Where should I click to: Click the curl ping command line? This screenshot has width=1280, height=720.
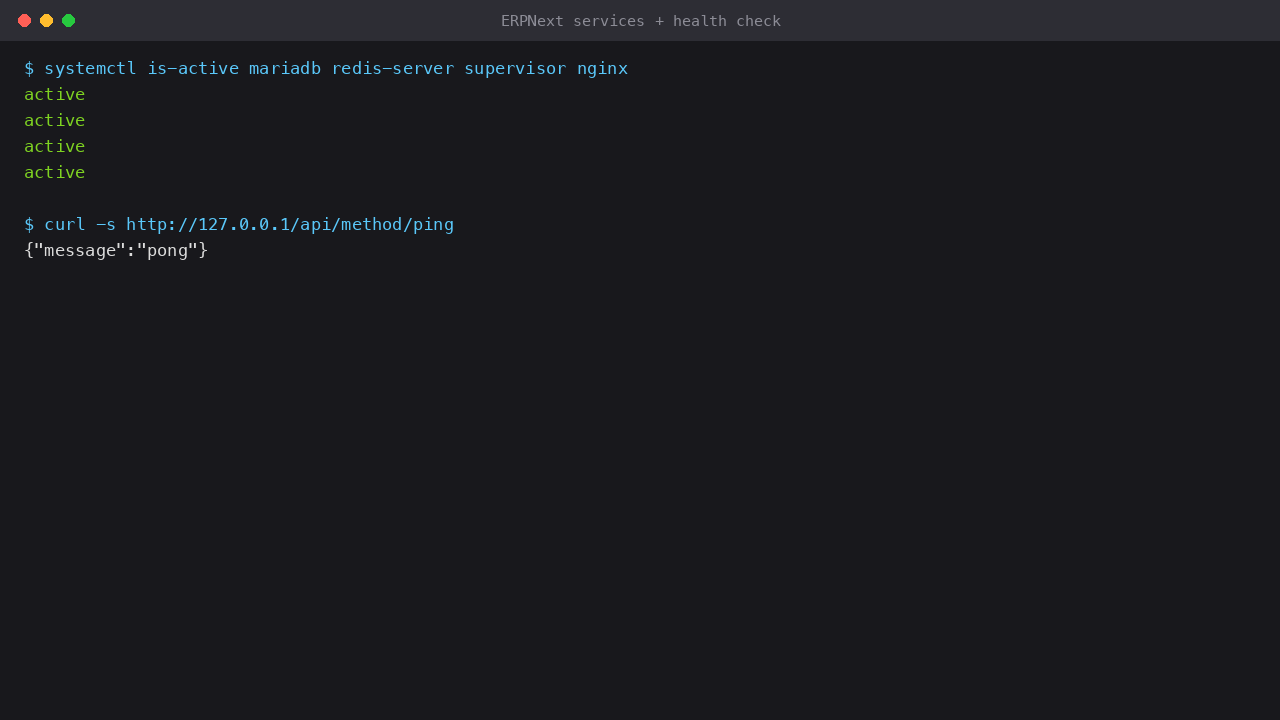239,224
